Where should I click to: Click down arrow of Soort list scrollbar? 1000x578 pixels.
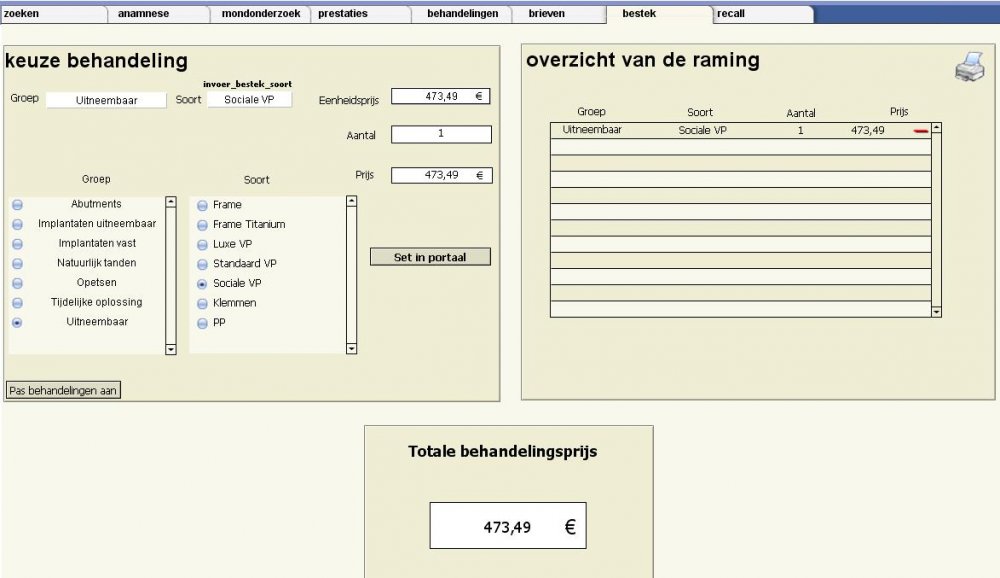pyautogui.click(x=351, y=348)
